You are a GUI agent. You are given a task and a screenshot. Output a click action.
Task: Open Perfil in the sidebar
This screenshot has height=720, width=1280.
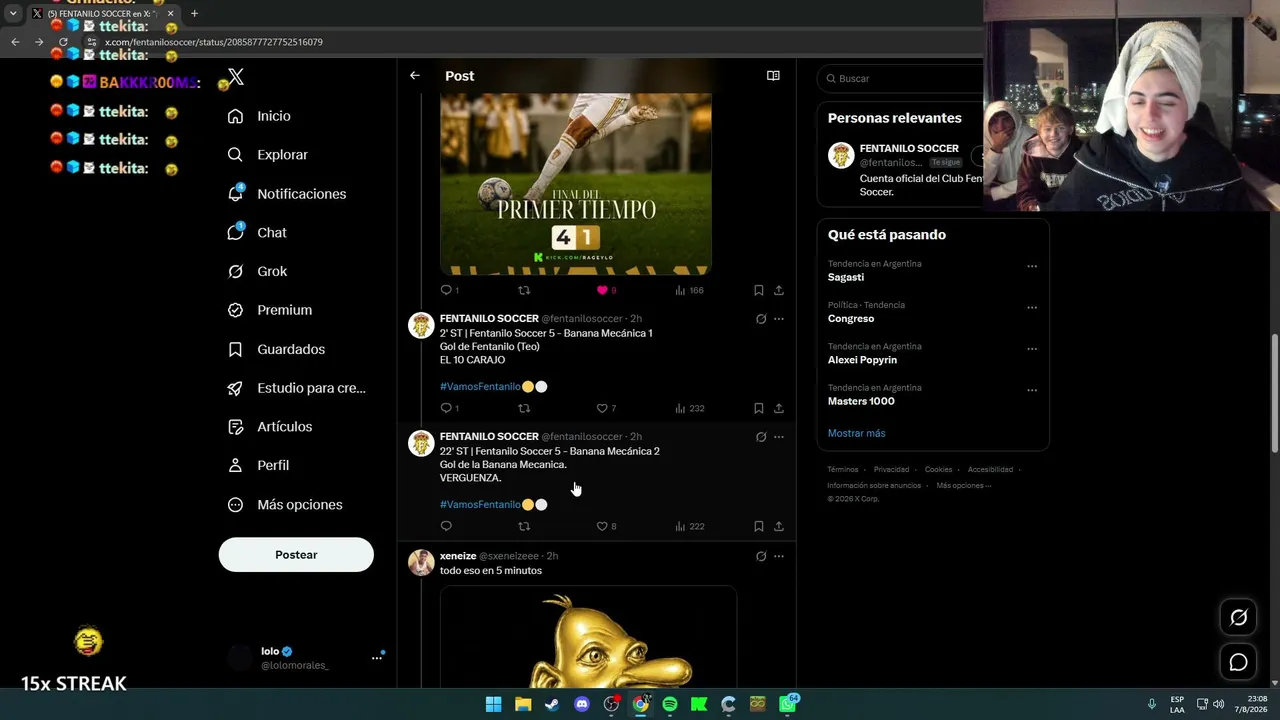click(x=259, y=465)
